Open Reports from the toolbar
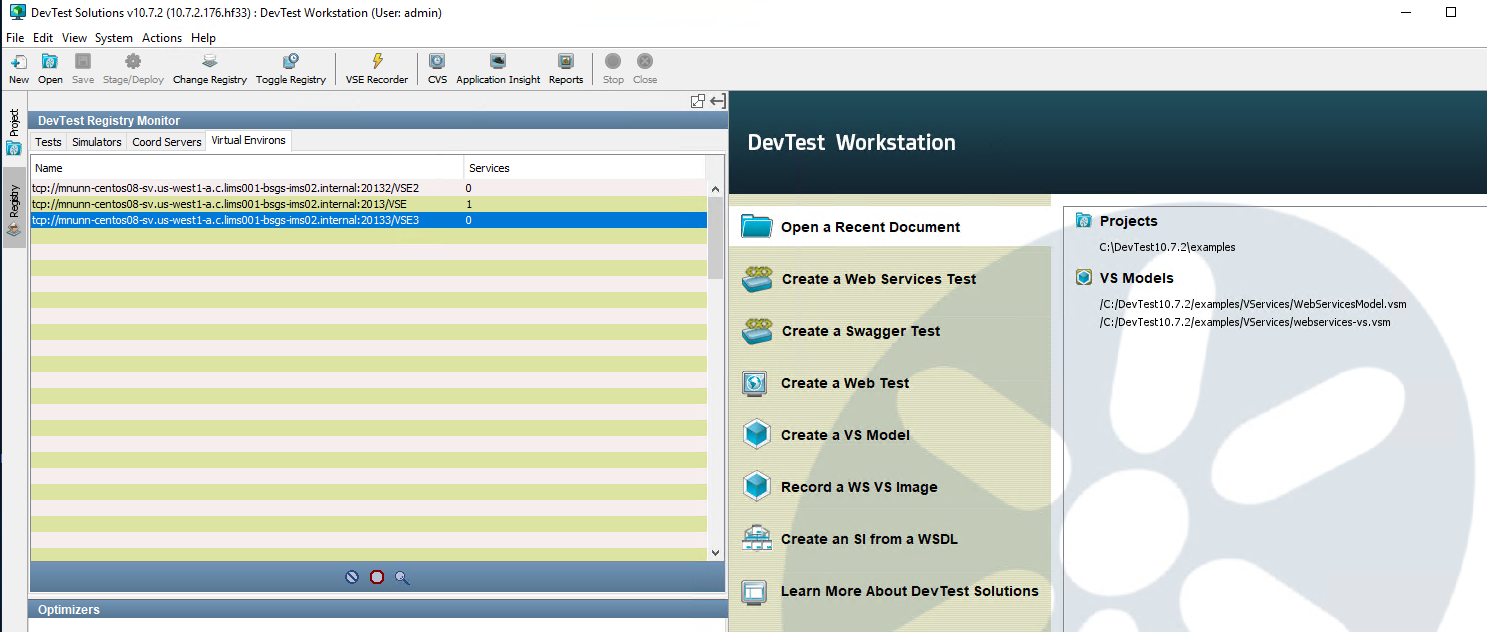The width and height of the screenshot is (1487, 632). tap(565, 68)
